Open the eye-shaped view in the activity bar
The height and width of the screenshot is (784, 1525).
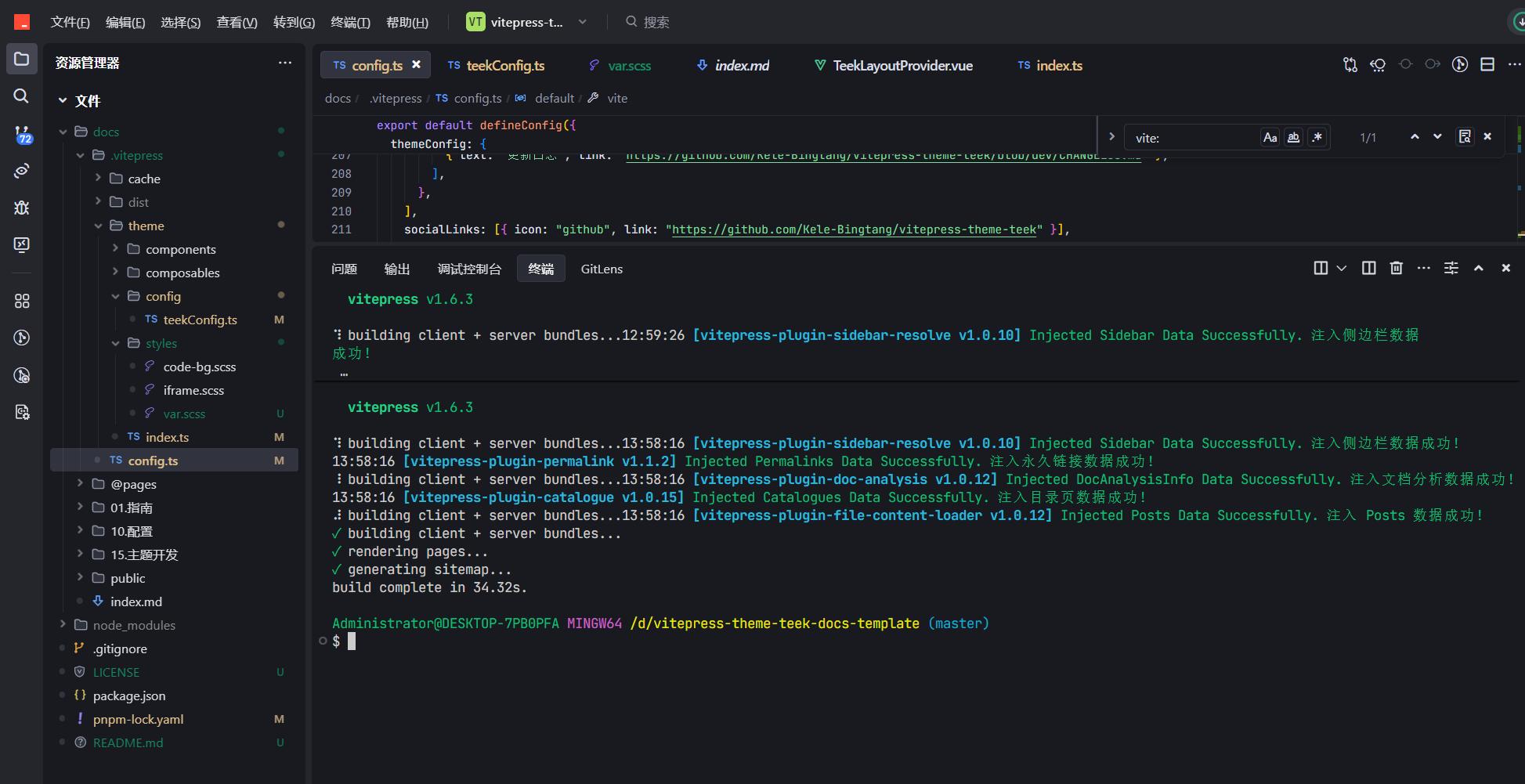(x=22, y=171)
